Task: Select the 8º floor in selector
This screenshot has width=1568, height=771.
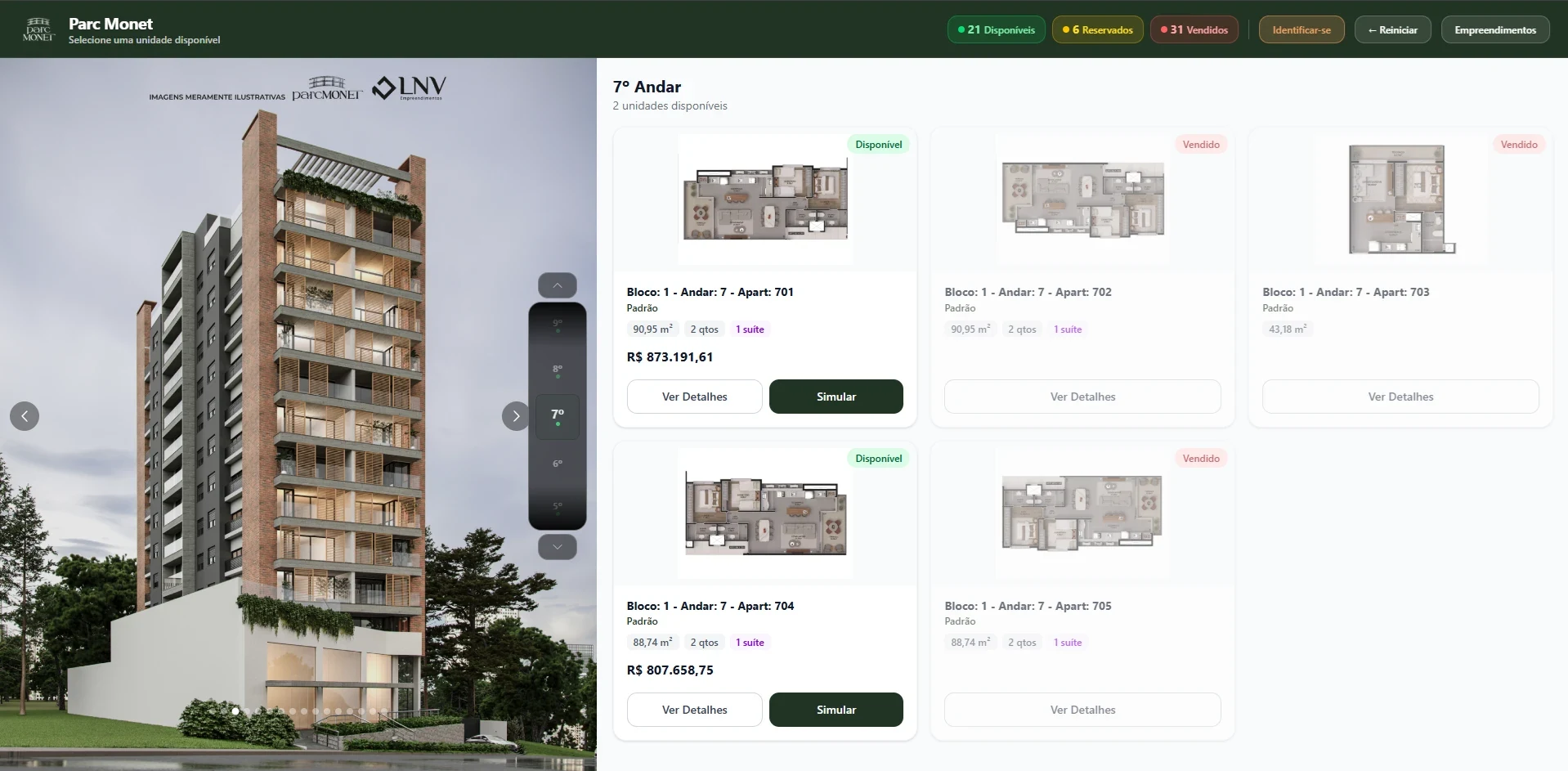Action: [558, 370]
